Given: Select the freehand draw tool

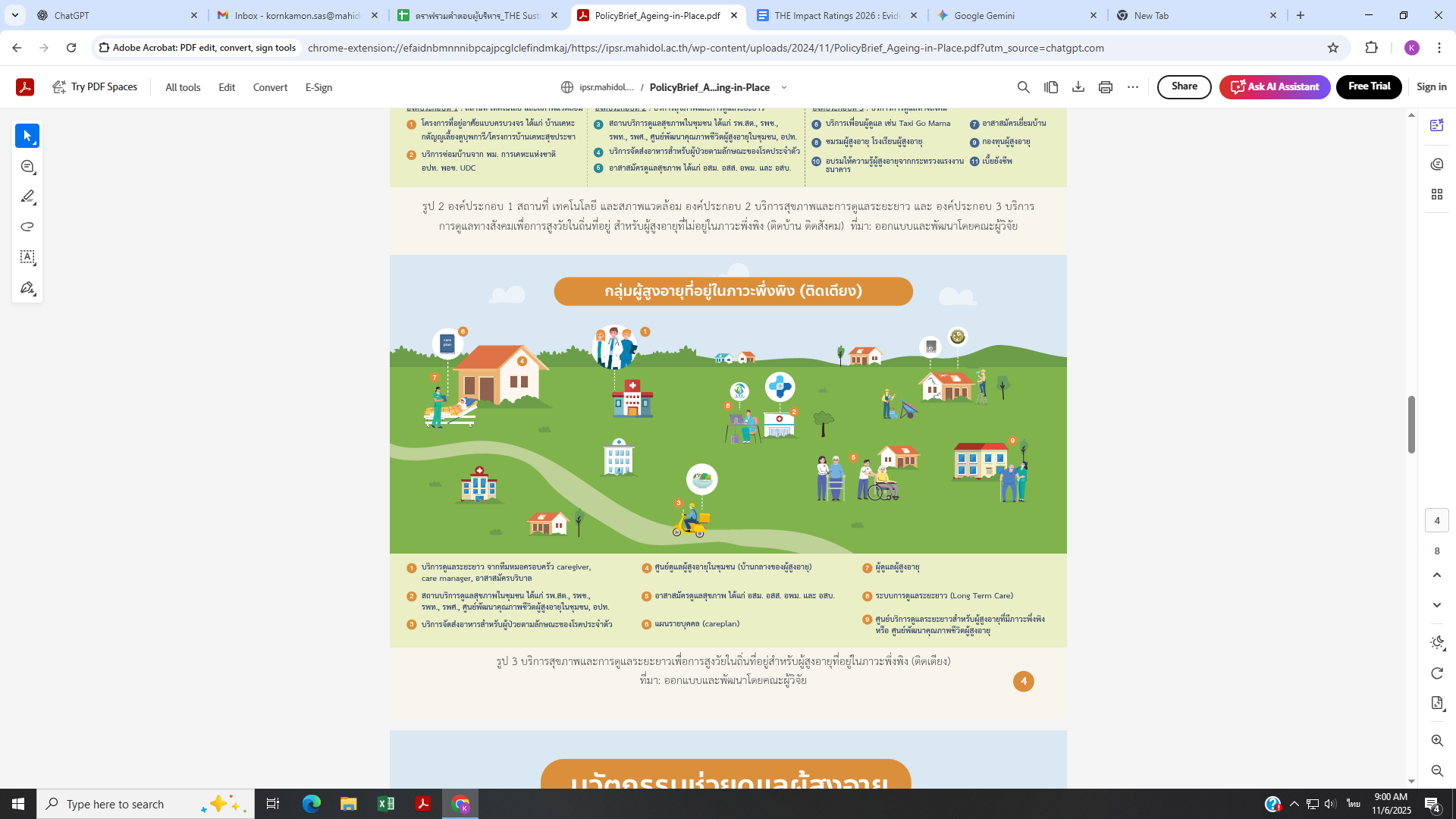Looking at the screenshot, I should coord(27,227).
